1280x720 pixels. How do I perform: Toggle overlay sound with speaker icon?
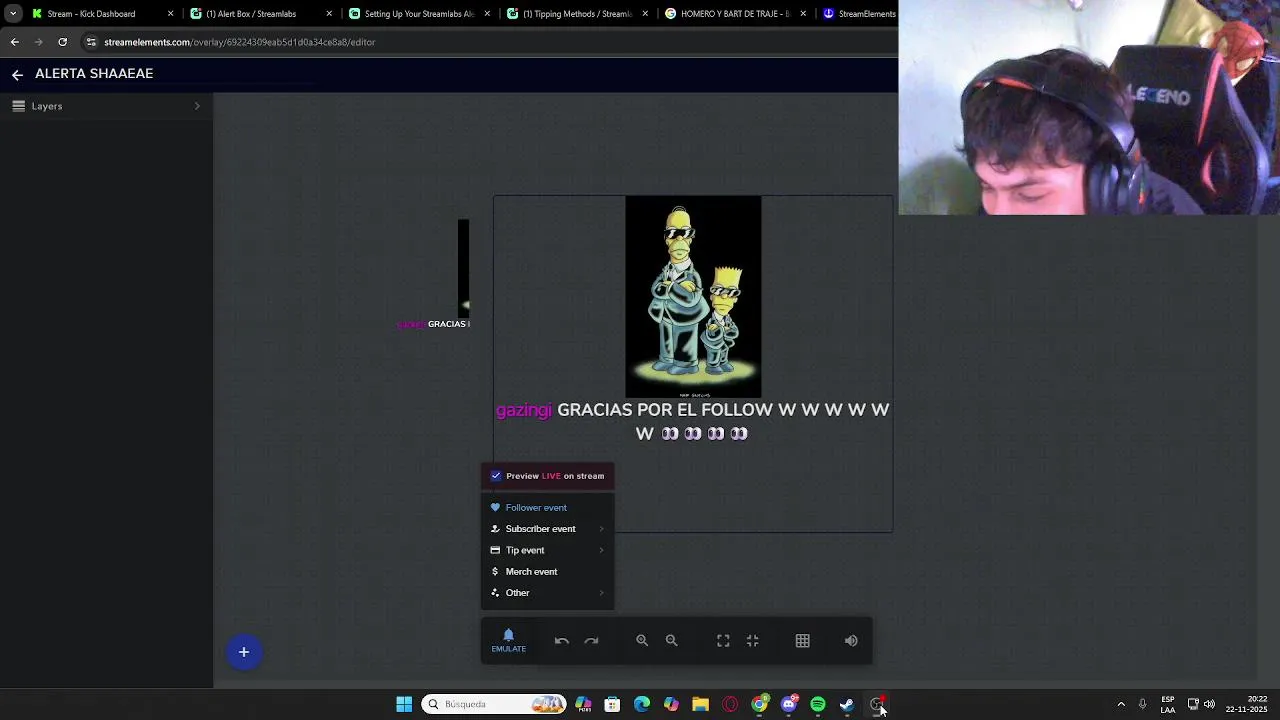pyautogui.click(x=851, y=641)
